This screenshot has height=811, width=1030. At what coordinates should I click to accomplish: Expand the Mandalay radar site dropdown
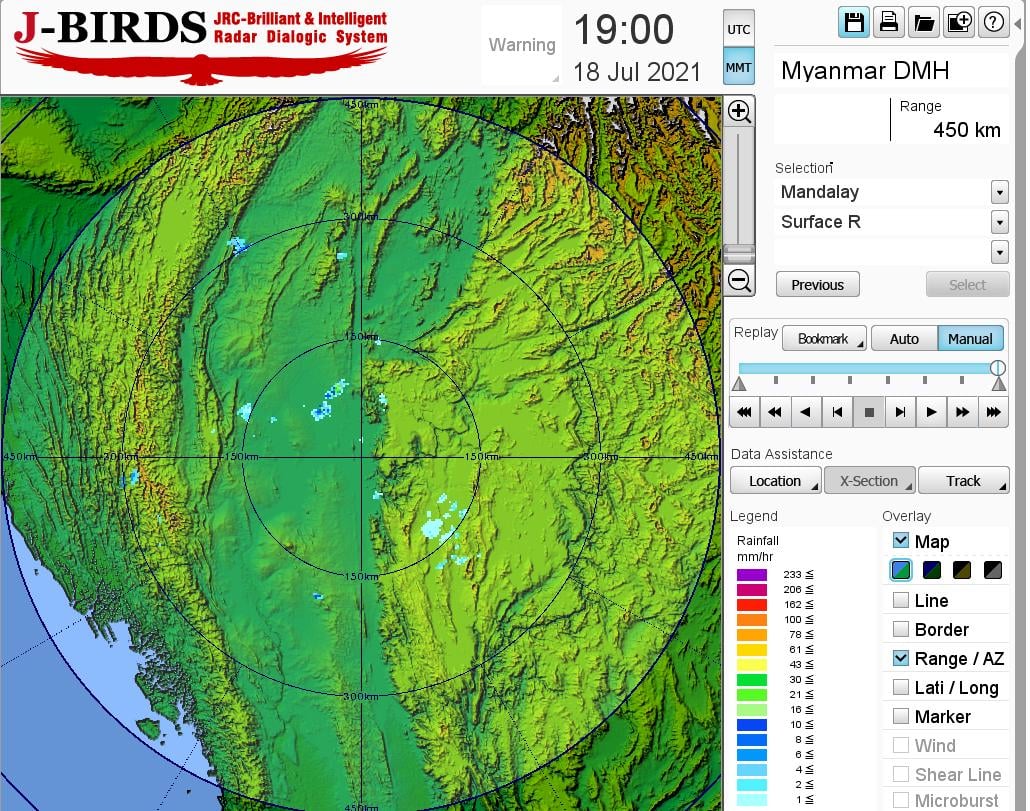click(999, 192)
